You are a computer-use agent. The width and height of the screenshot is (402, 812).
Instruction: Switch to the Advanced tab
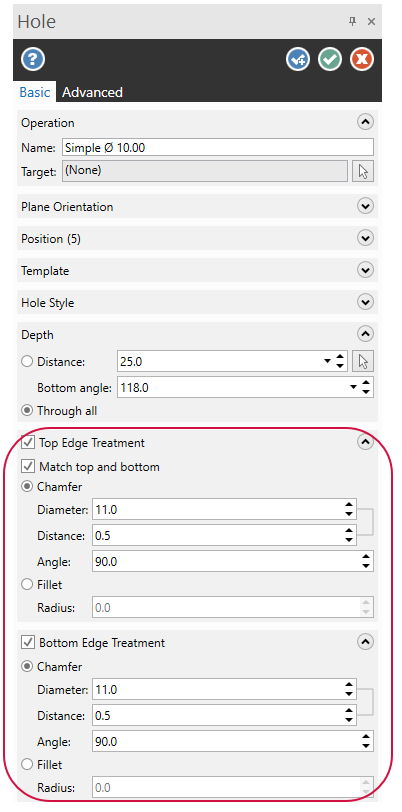[92, 92]
